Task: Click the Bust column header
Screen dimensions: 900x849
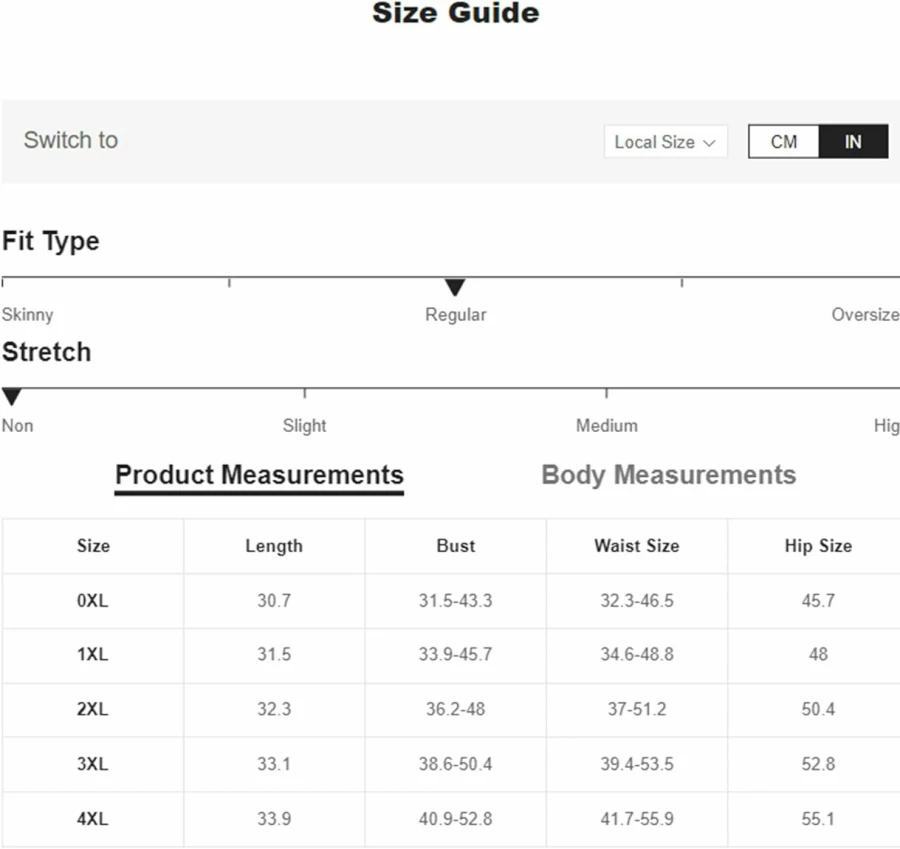Action: click(x=456, y=546)
